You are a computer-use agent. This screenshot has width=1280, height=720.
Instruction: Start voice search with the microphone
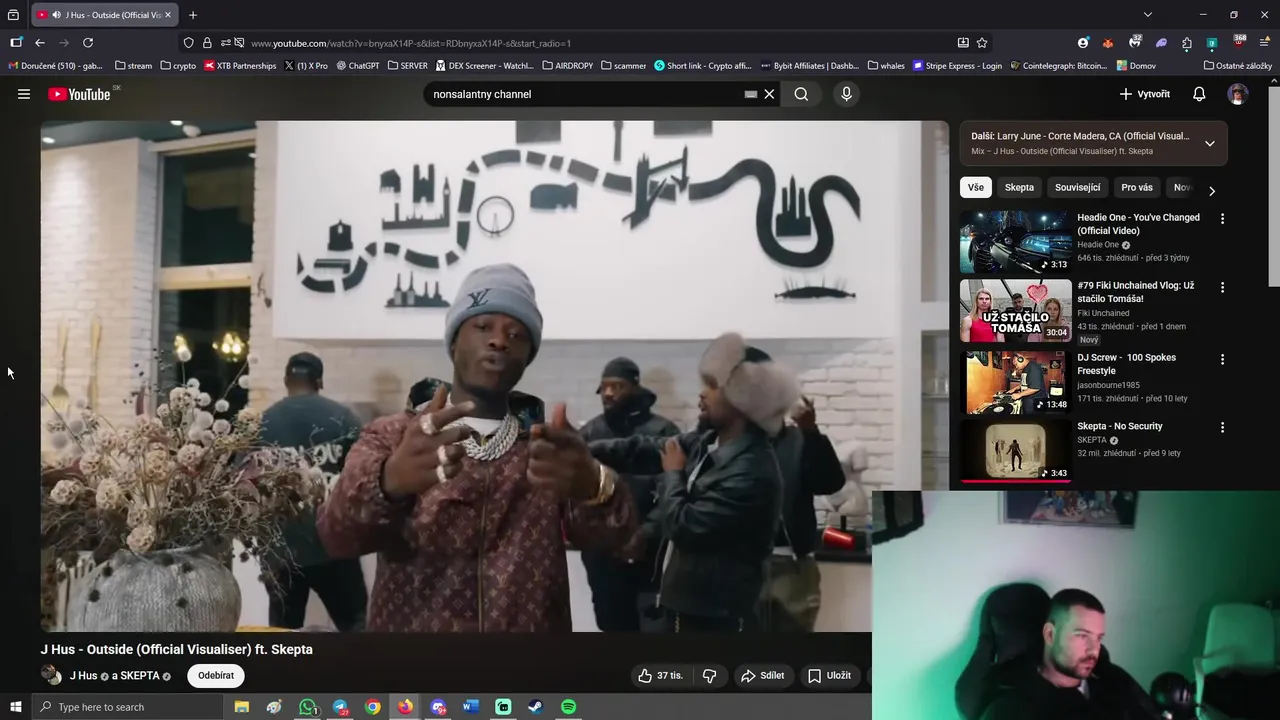846,94
